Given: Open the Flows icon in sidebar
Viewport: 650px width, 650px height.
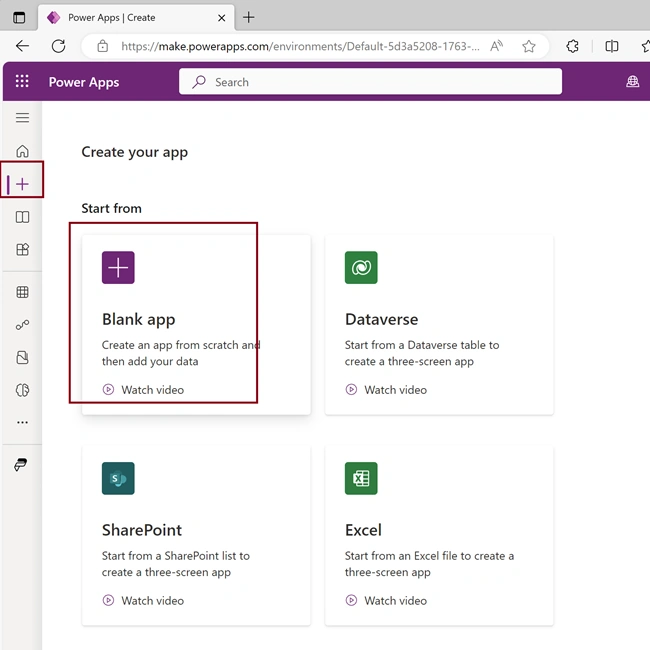Looking at the screenshot, I should (x=22, y=325).
